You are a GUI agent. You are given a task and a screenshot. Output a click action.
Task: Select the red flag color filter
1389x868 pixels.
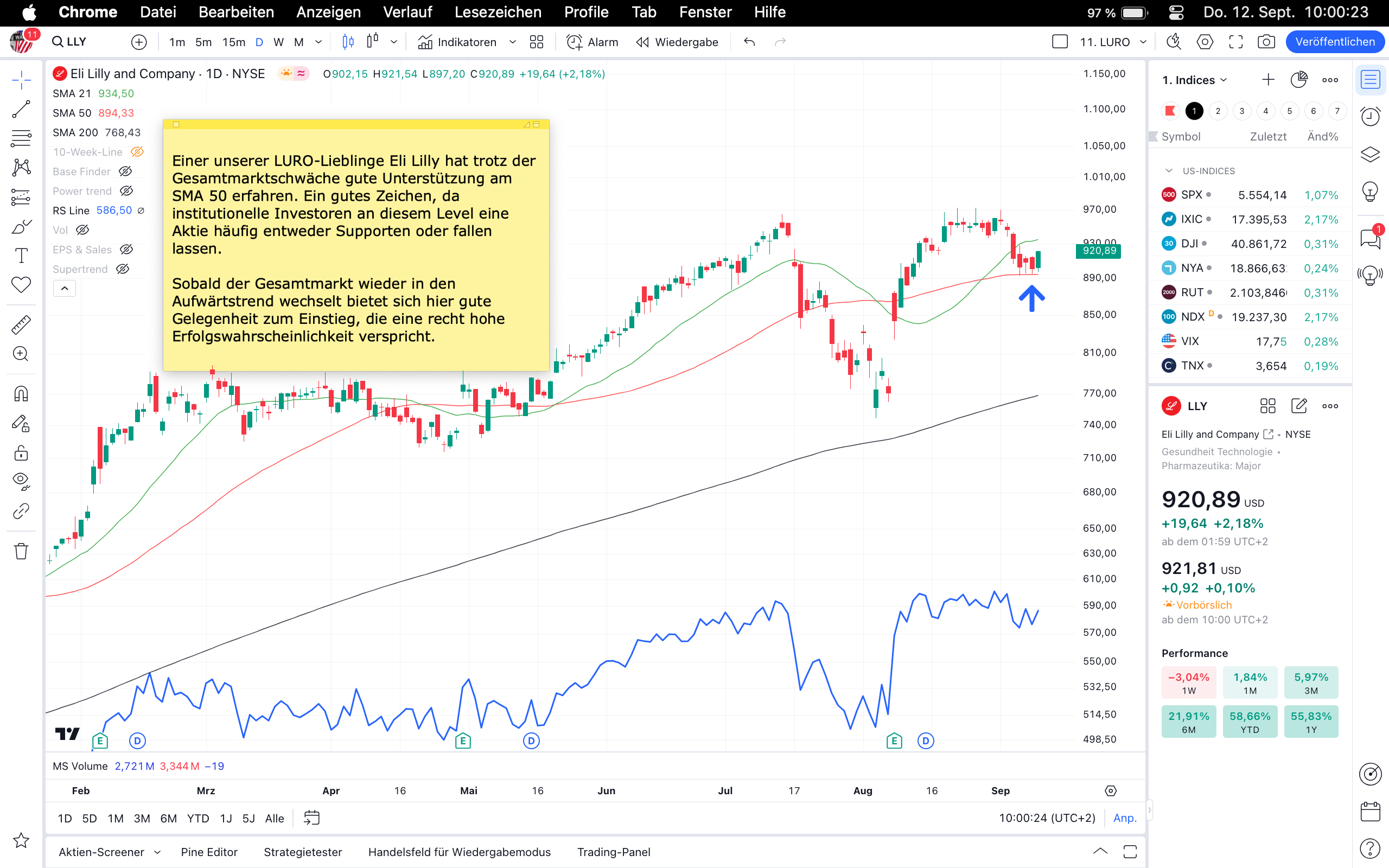coord(1170,111)
